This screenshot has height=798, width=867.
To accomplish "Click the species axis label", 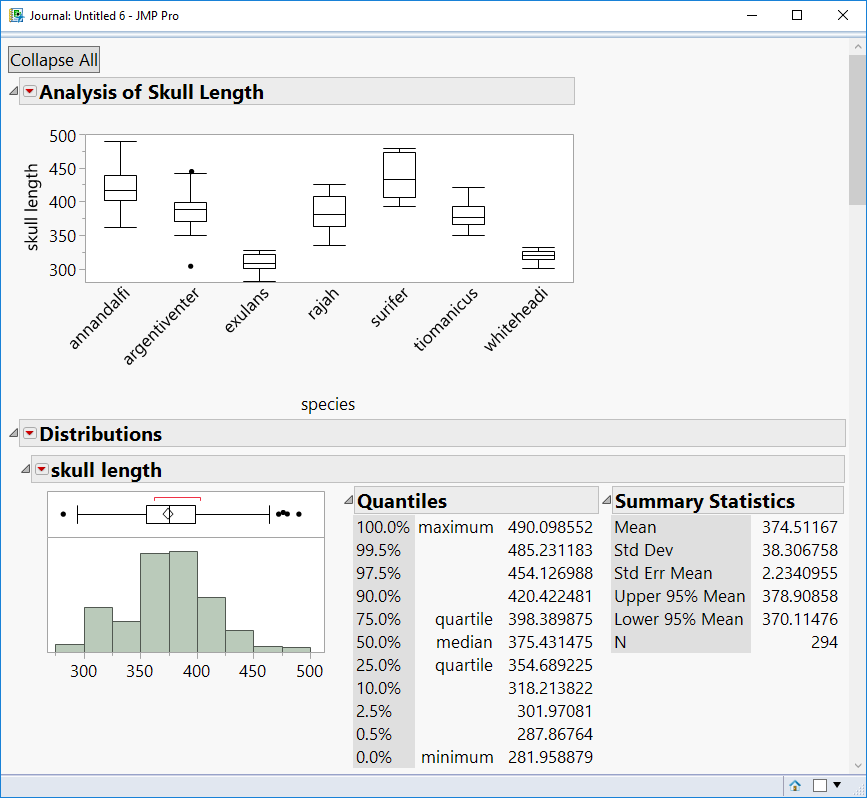I will tap(328, 404).
